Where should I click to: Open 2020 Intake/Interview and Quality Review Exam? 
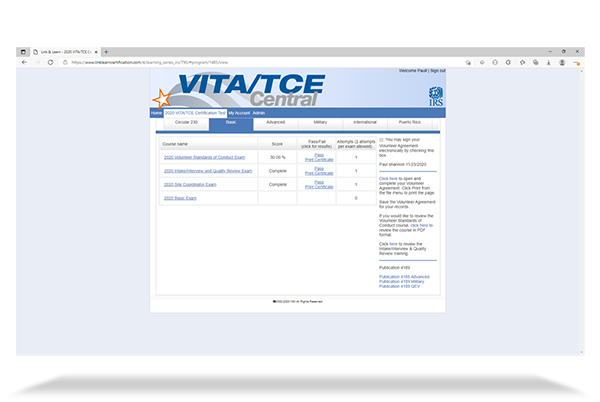tap(208, 171)
